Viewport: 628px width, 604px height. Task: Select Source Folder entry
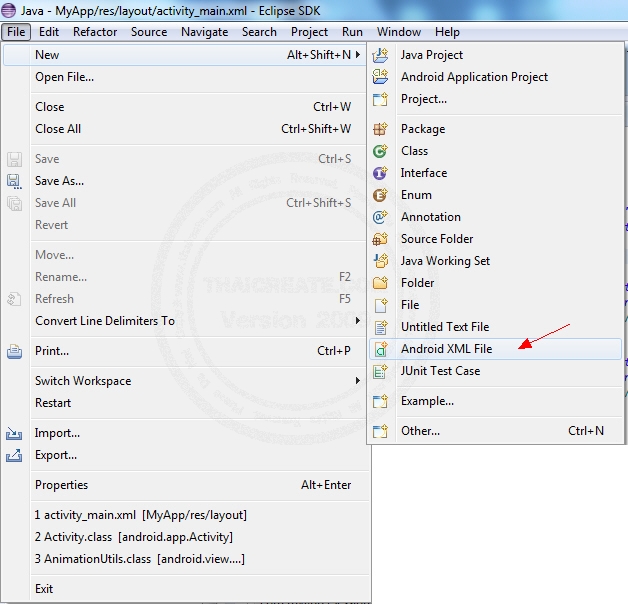(495, 239)
